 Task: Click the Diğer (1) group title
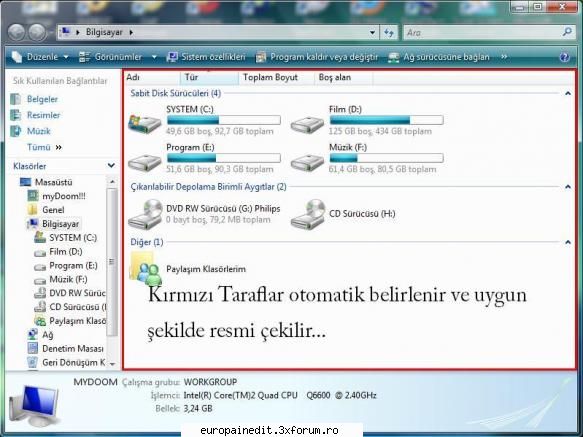click(x=147, y=242)
